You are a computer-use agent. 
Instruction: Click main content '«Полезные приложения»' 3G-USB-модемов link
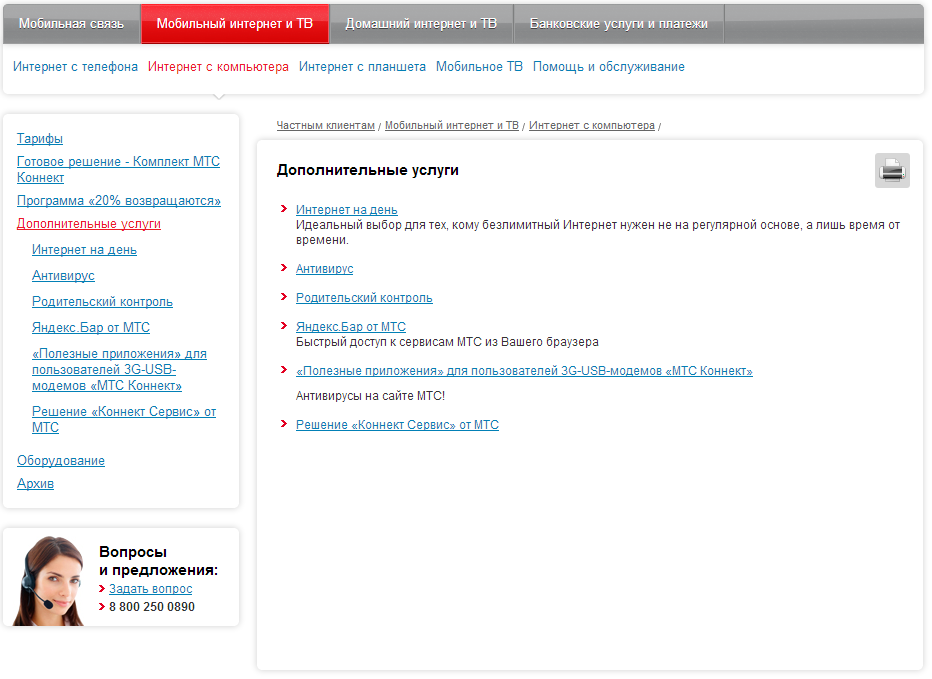[524, 371]
